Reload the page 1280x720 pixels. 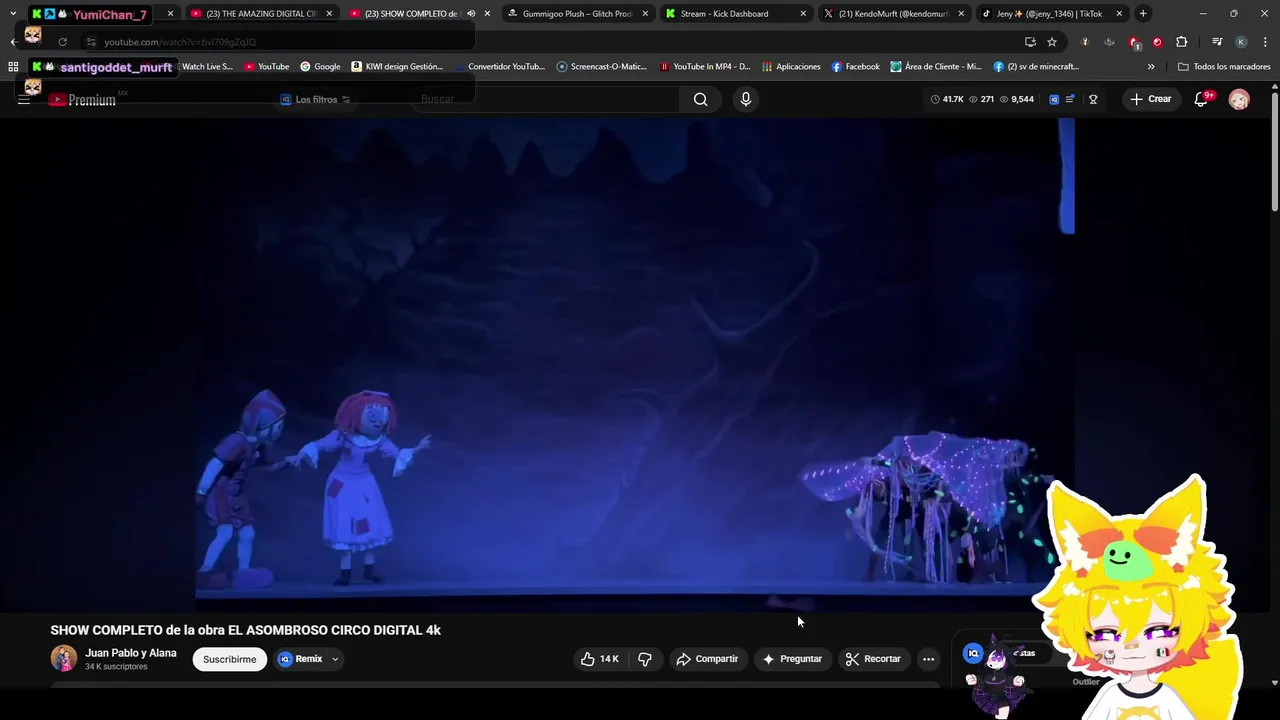coord(62,42)
